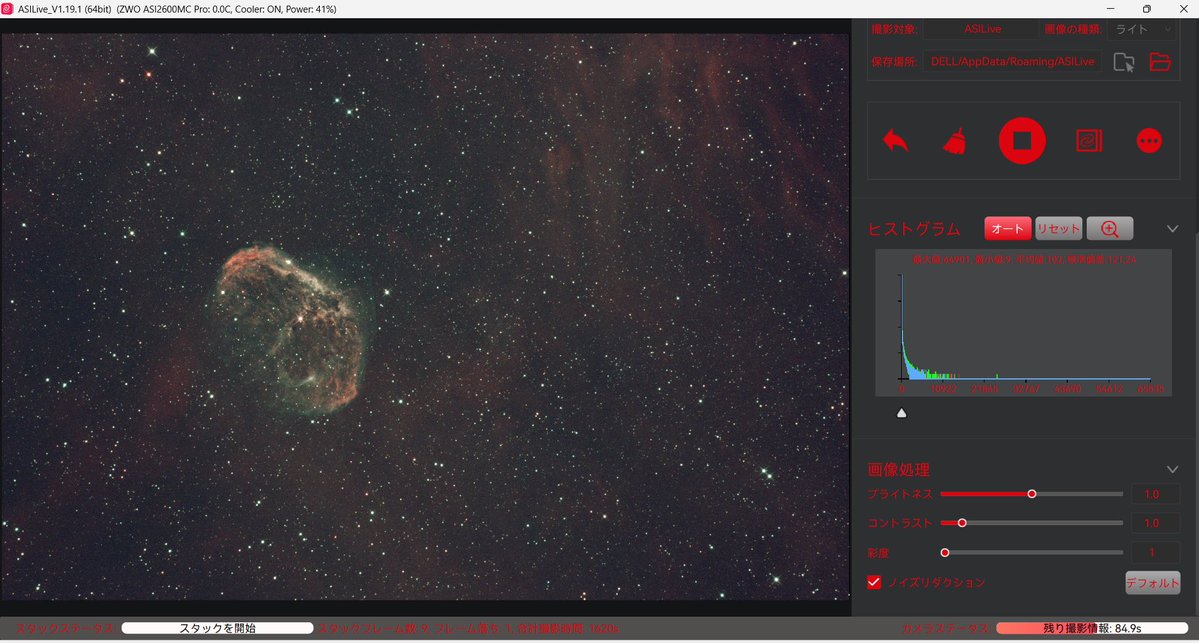Click the スタックステータス label
This screenshot has width=1199, height=643.
coord(65,628)
